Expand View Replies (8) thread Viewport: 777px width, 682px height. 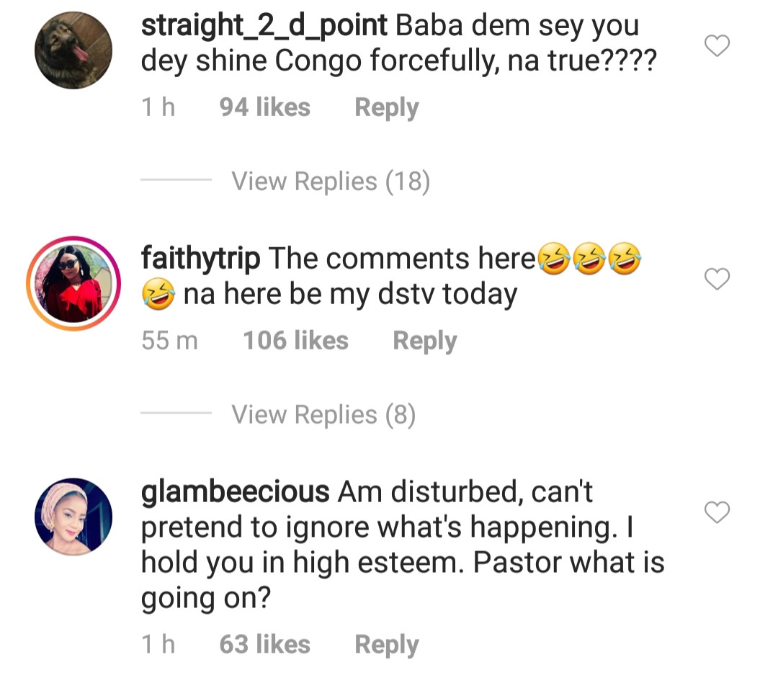323,414
